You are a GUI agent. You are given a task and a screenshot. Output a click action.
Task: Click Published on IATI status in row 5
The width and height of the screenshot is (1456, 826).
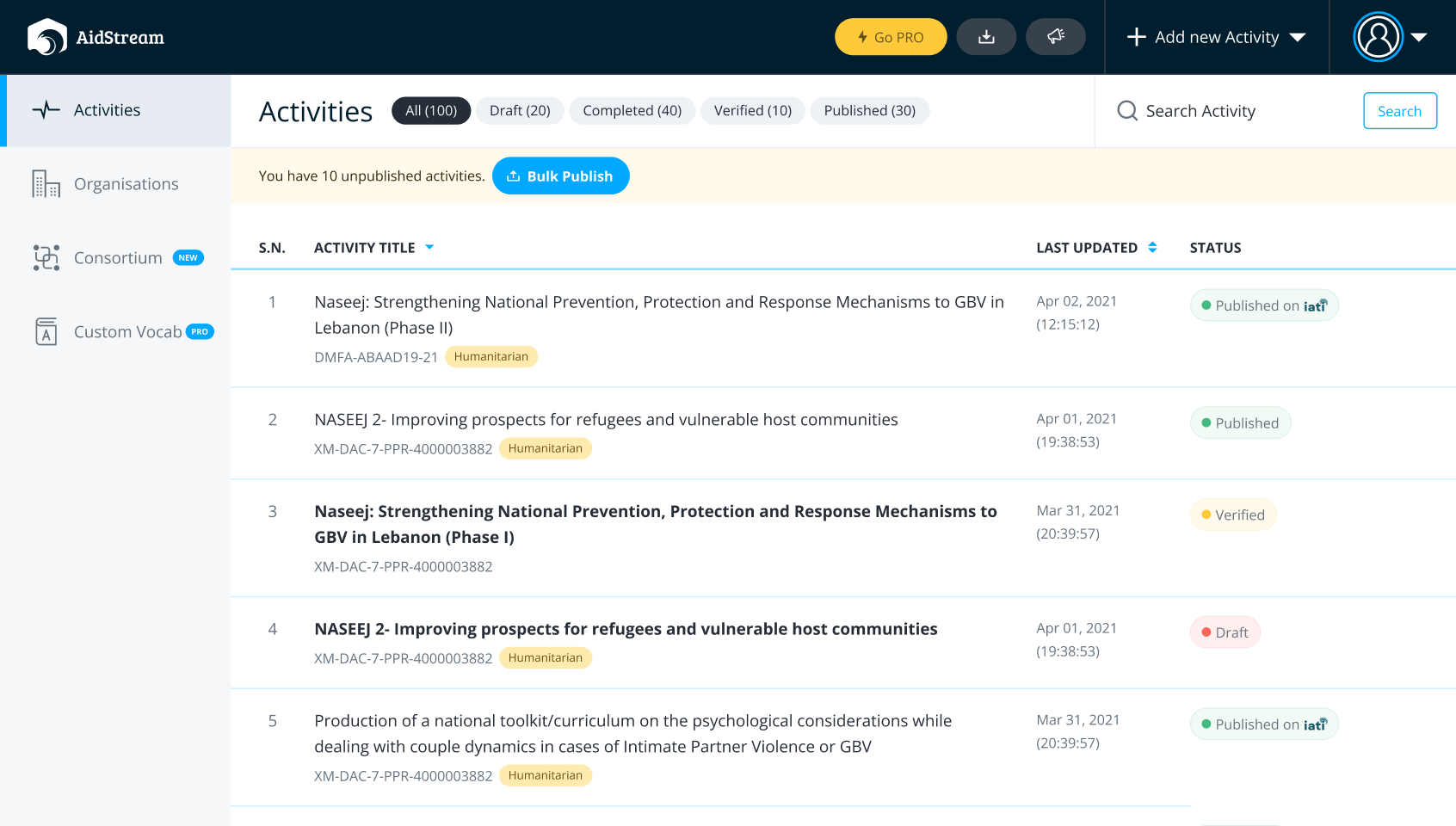point(1264,724)
